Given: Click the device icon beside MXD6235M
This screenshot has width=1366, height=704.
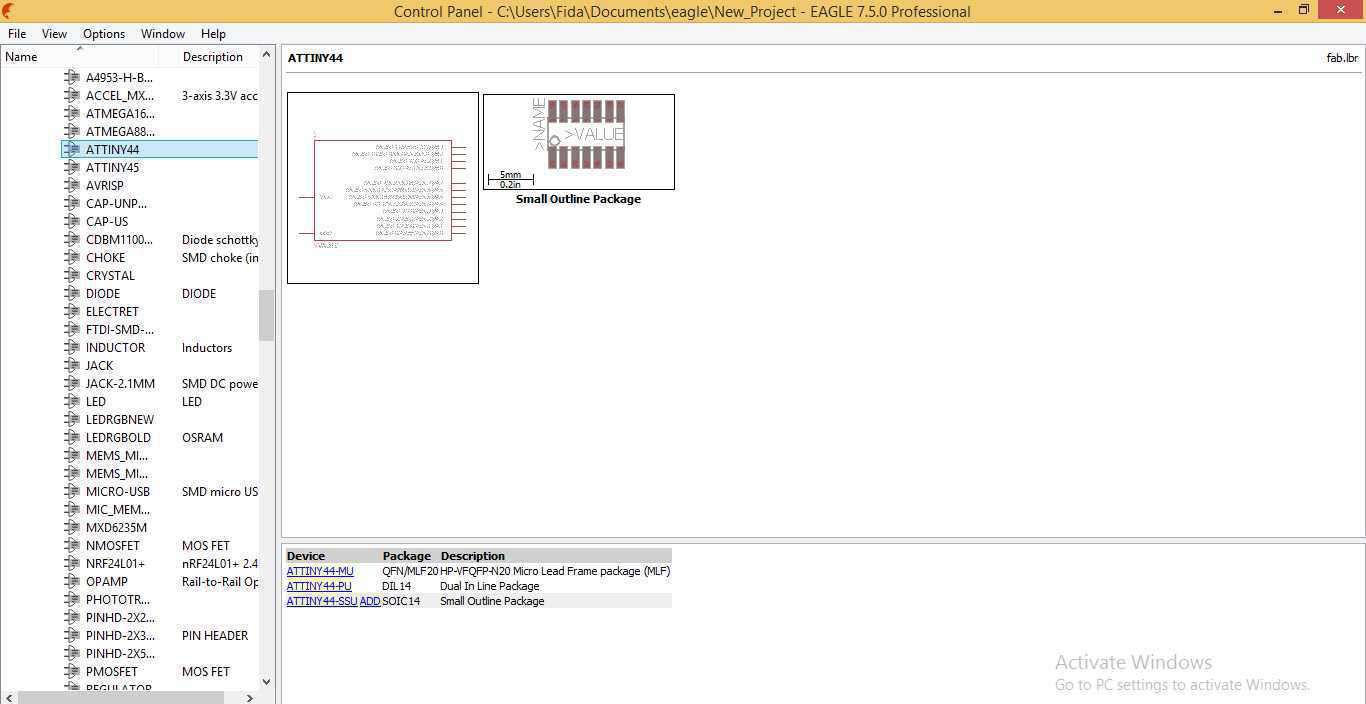Looking at the screenshot, I should point(72,527).
